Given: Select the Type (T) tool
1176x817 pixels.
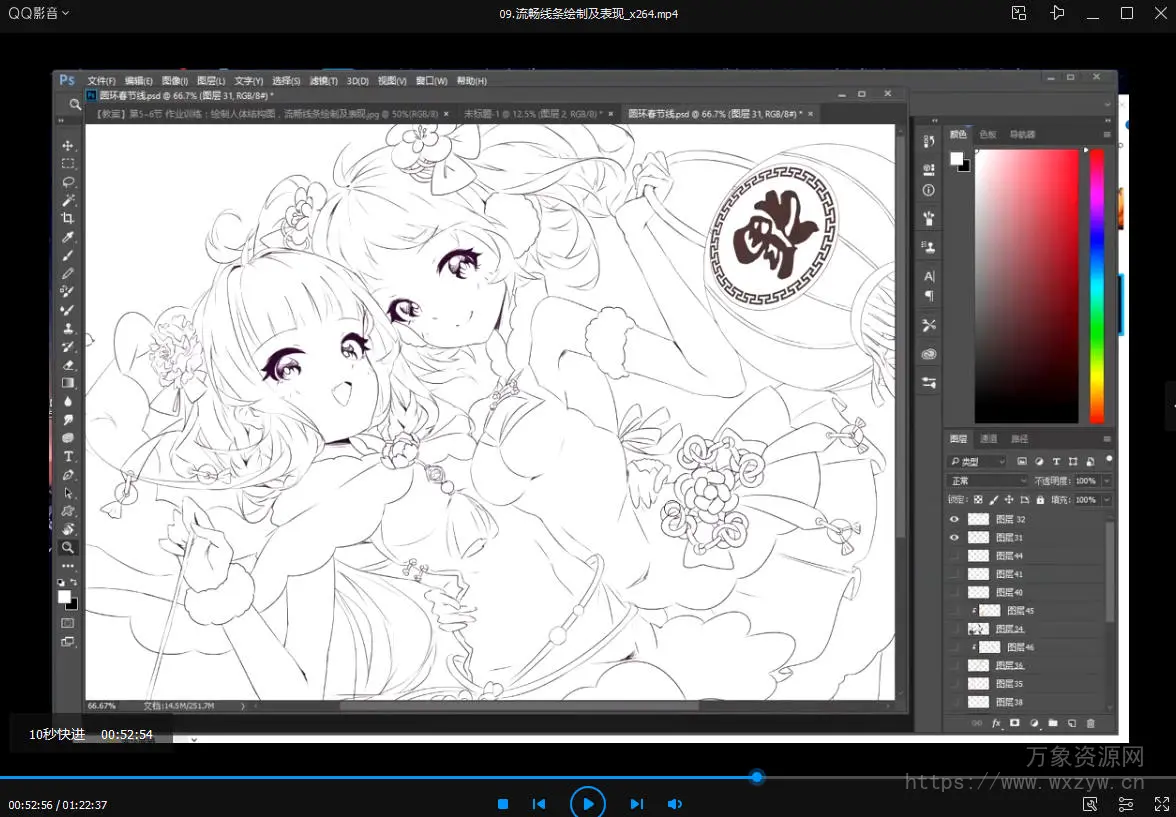Looking at the screenshot, I should click(x=68, y=456).
